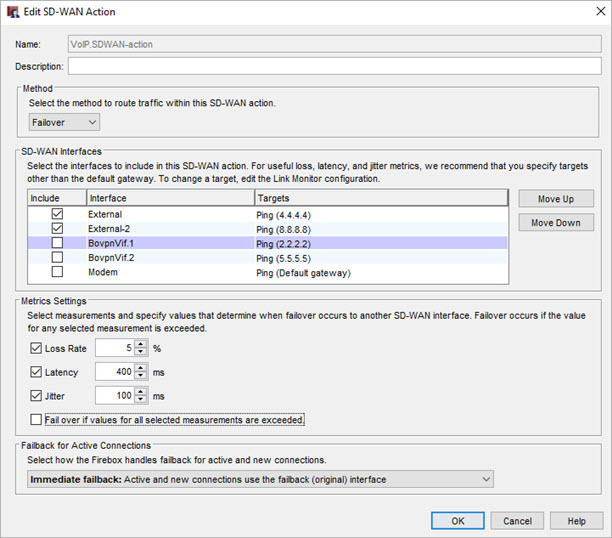Viewport: 612px width, 538px height.
Task: Open Help for this dialog
Action: (x=576, y=521)
